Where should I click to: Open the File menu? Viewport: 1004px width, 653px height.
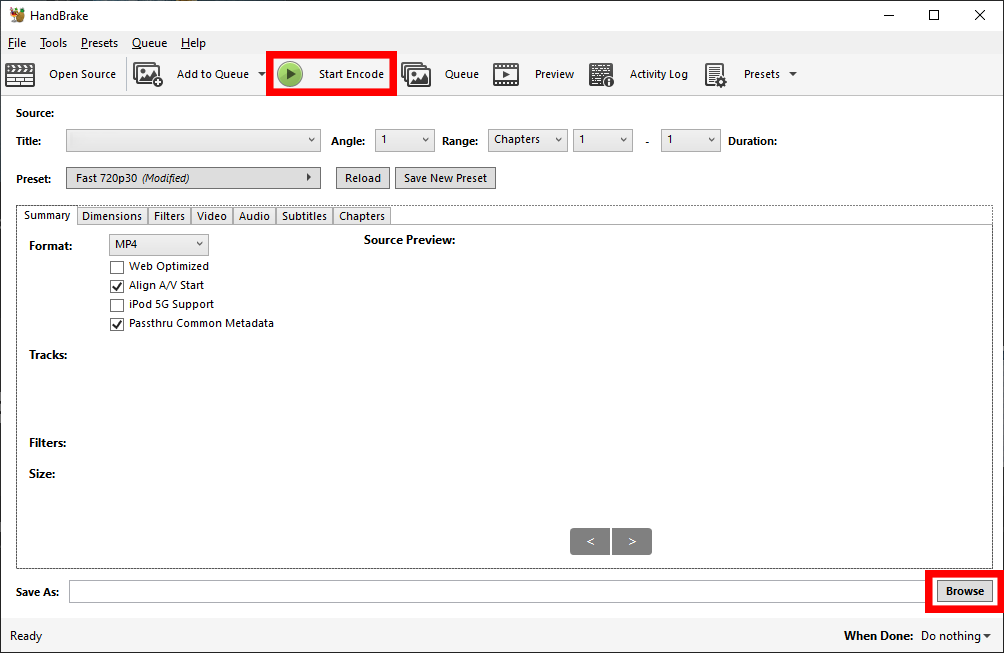[x=17, y=43]
